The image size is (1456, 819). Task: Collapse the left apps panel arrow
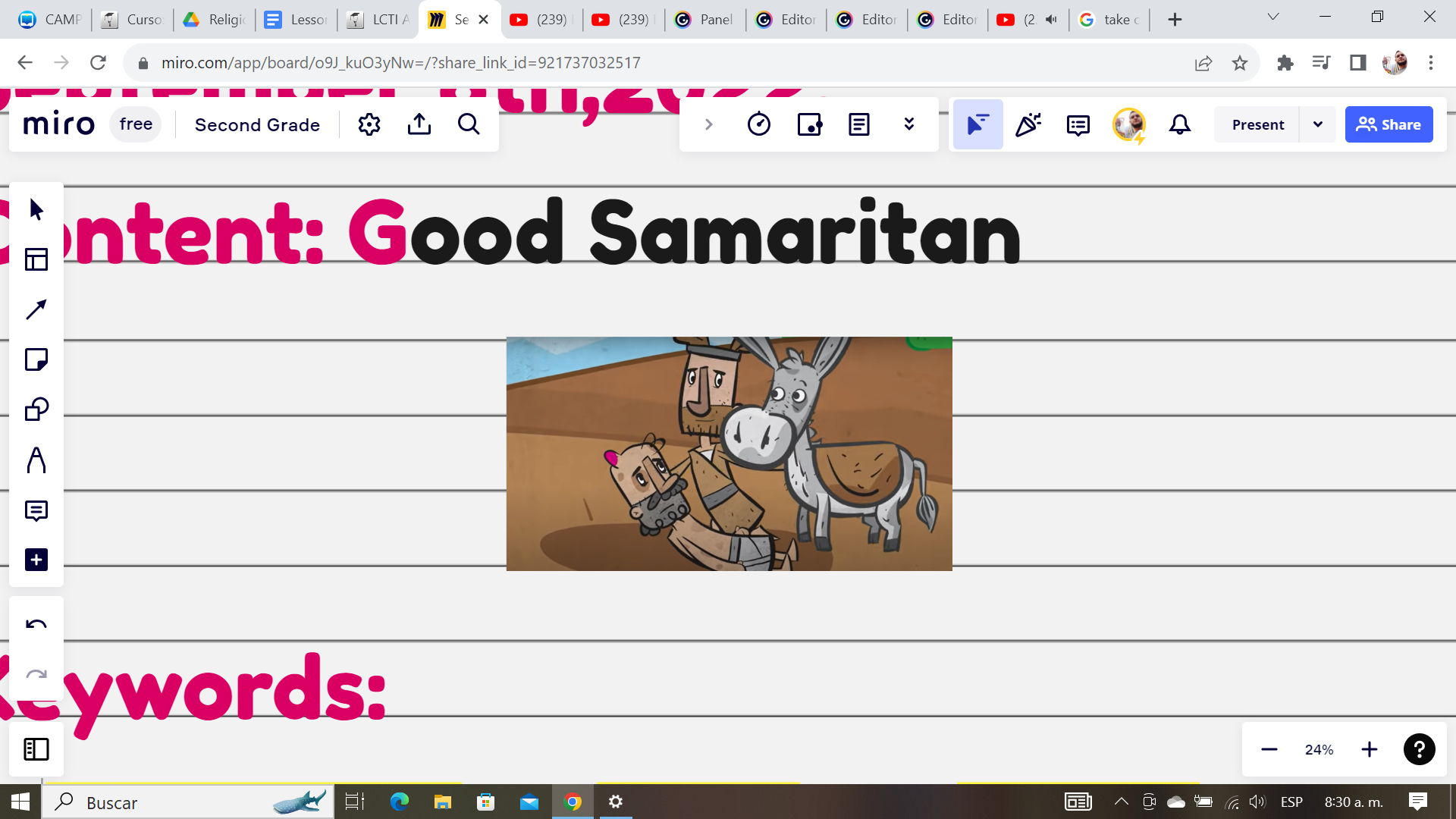click(x=708, y=124)
